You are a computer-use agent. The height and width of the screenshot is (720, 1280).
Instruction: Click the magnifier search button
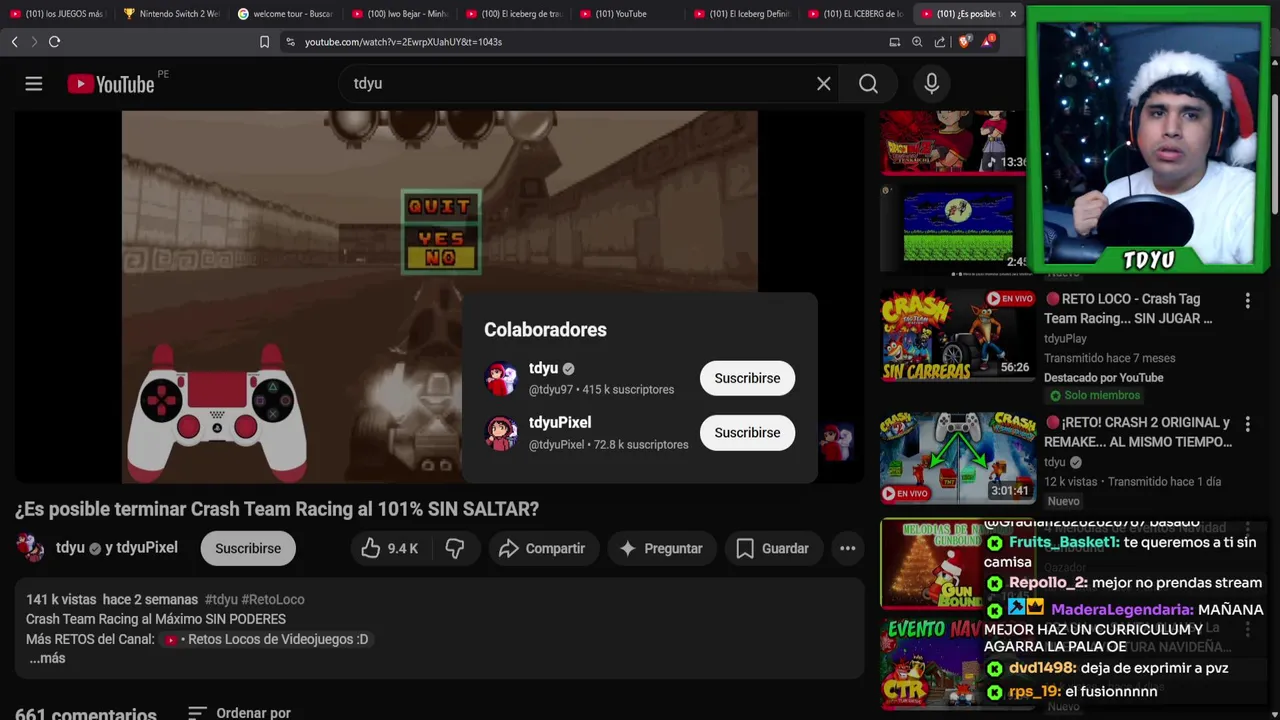[x=868, y=84]
